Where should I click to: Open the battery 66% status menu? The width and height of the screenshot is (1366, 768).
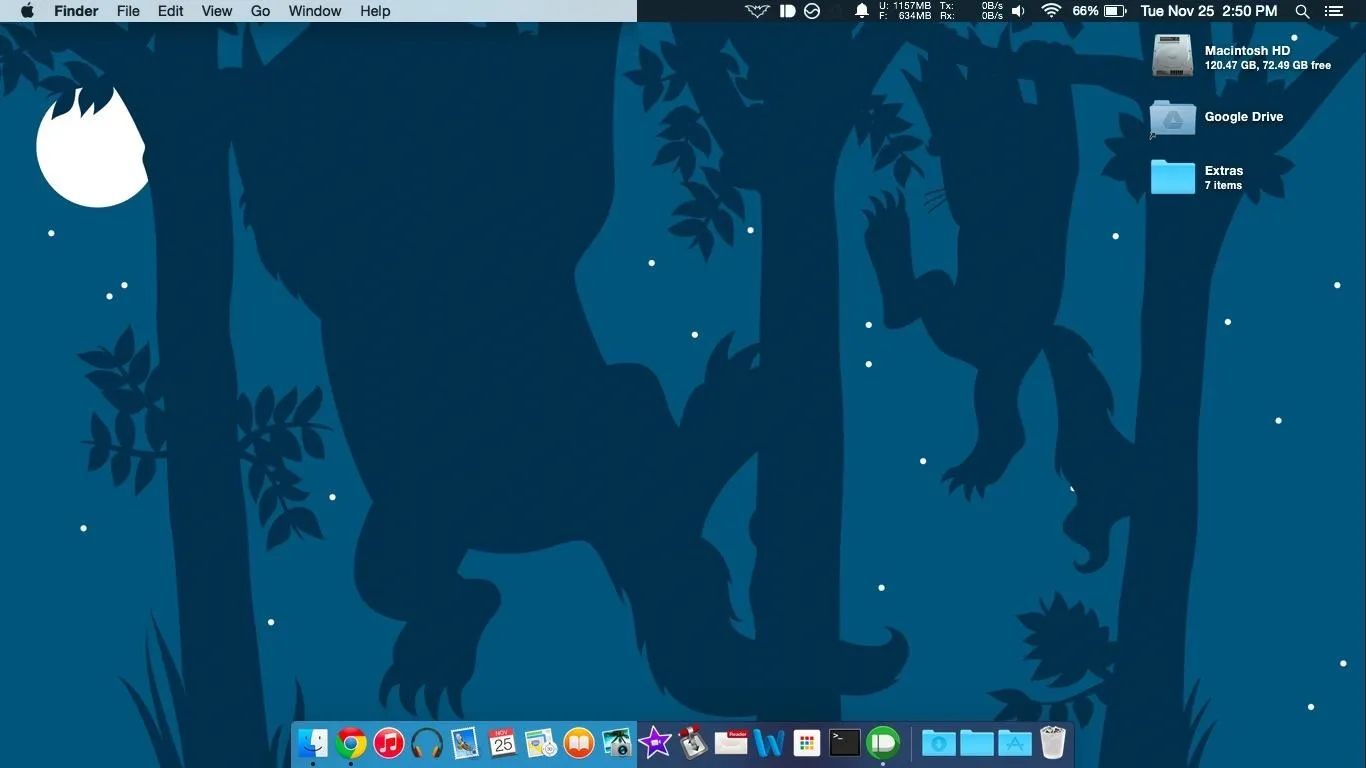pos(1100,11)
